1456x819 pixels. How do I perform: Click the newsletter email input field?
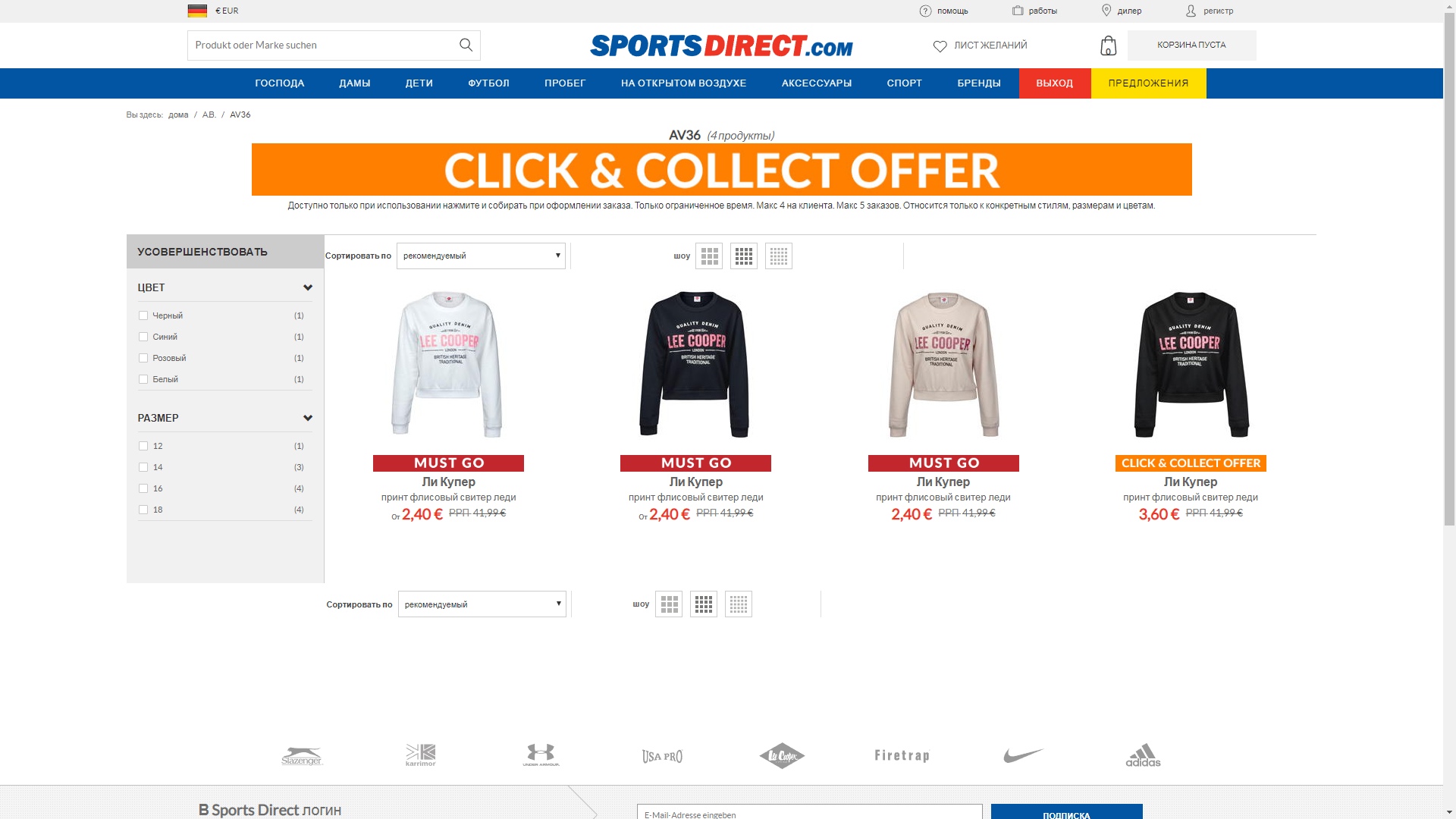[809, 811]
